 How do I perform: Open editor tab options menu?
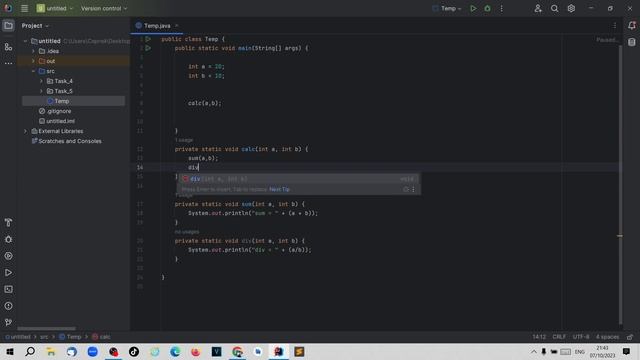615,25
